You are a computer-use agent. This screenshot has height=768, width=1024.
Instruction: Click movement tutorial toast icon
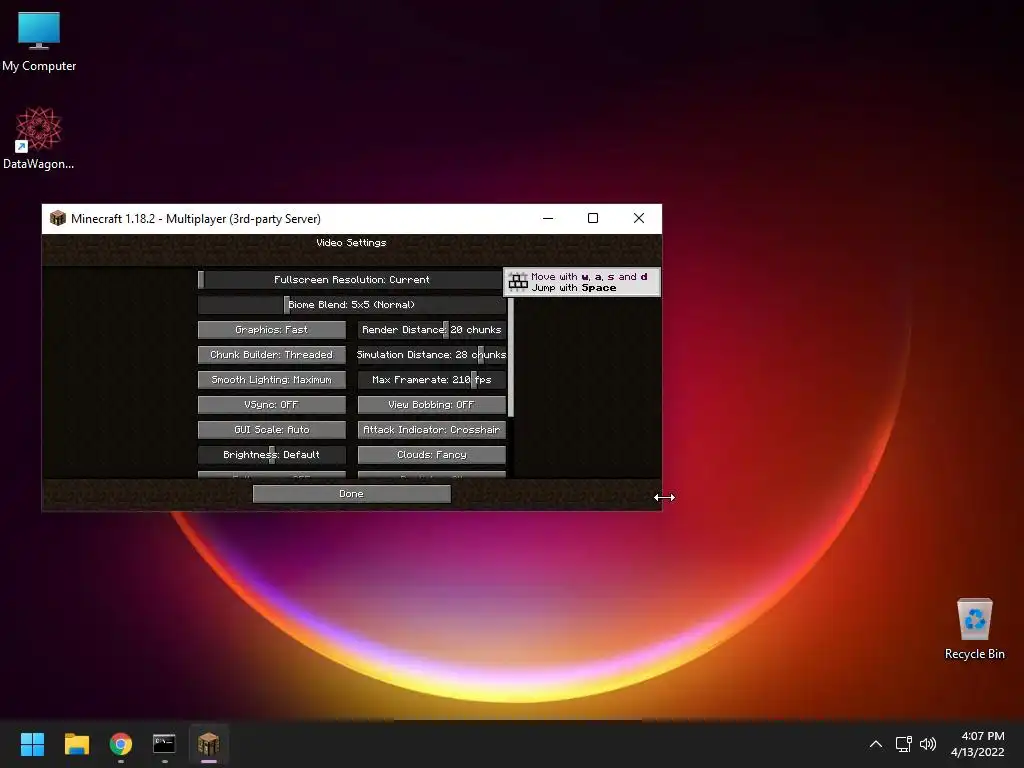518,282
